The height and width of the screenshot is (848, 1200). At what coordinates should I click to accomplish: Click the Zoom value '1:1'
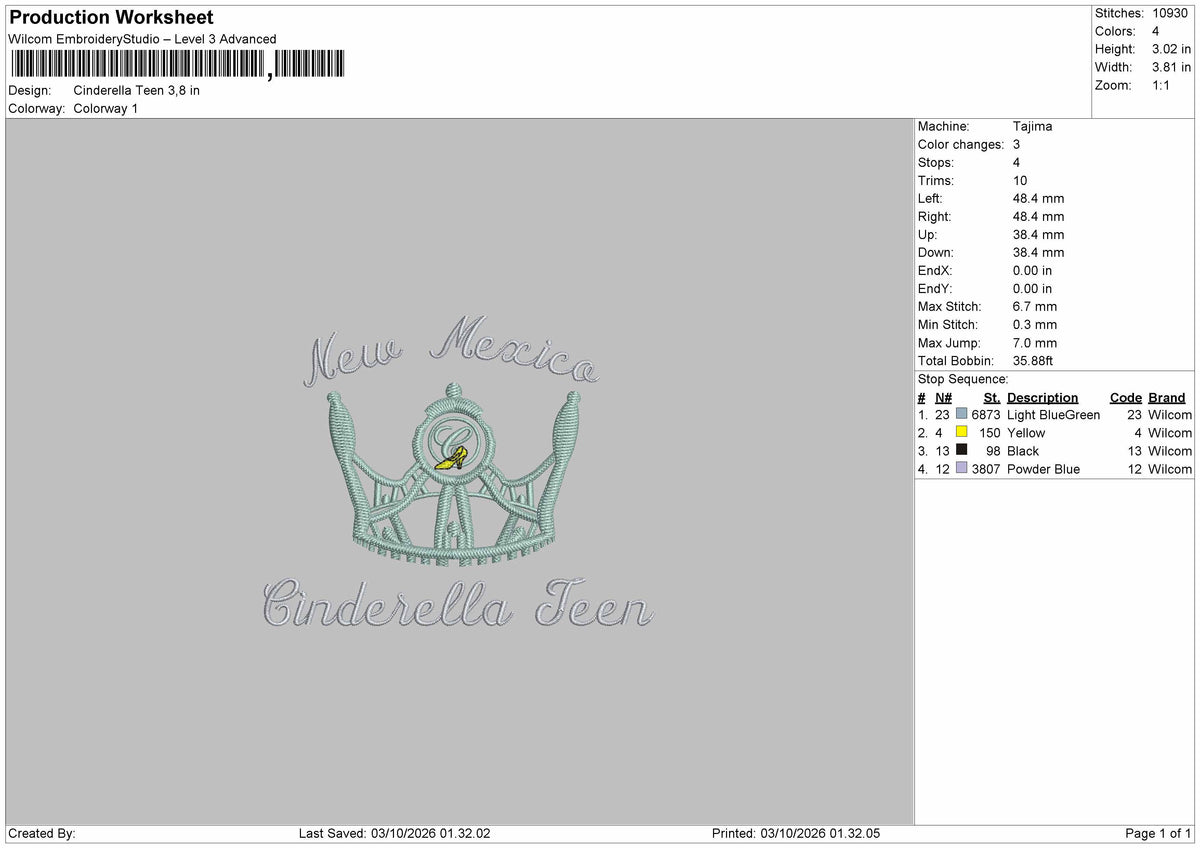coord(1162,85)
